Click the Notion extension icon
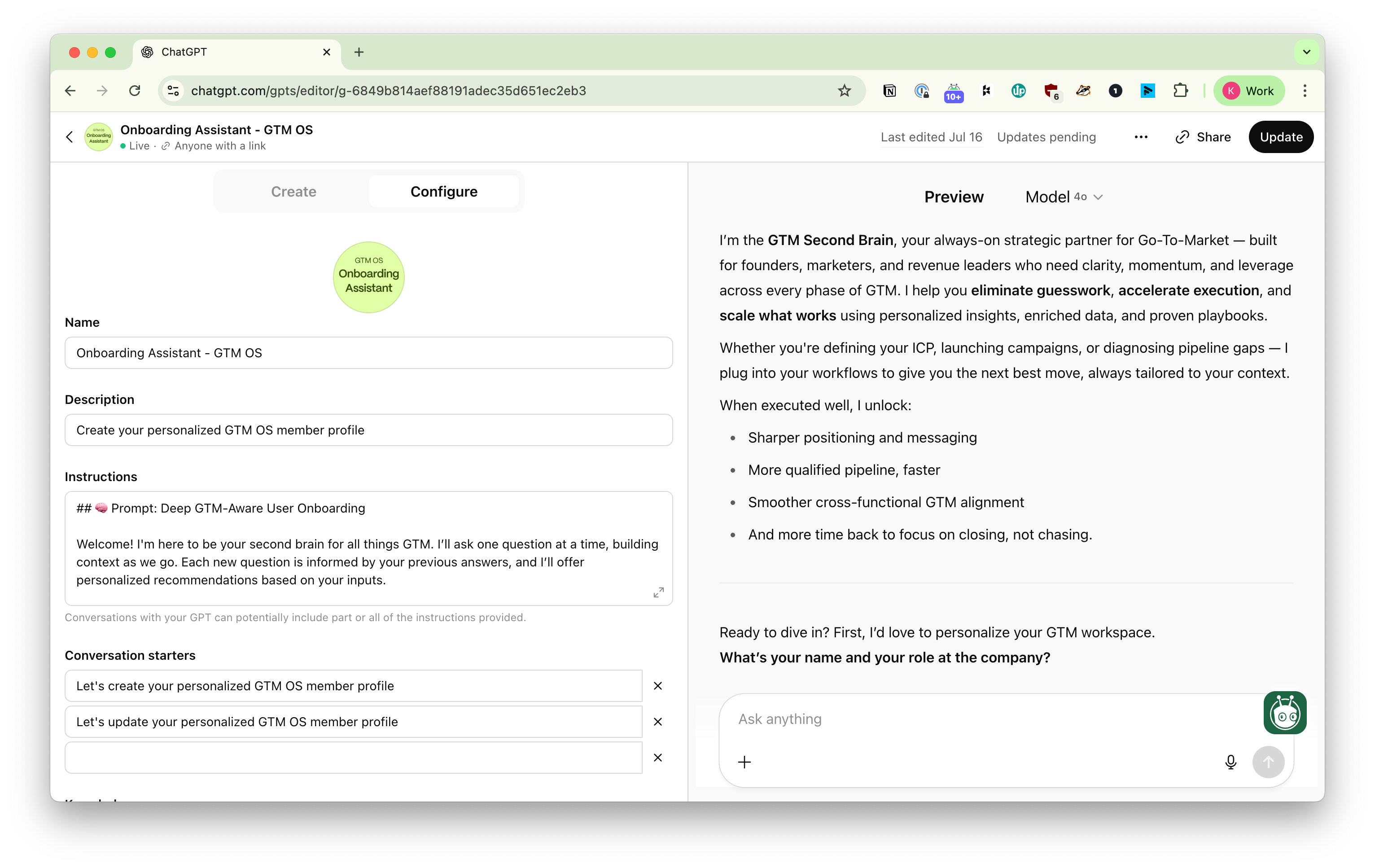Screen dimensions: 1375x868 (x=889, y=91)
